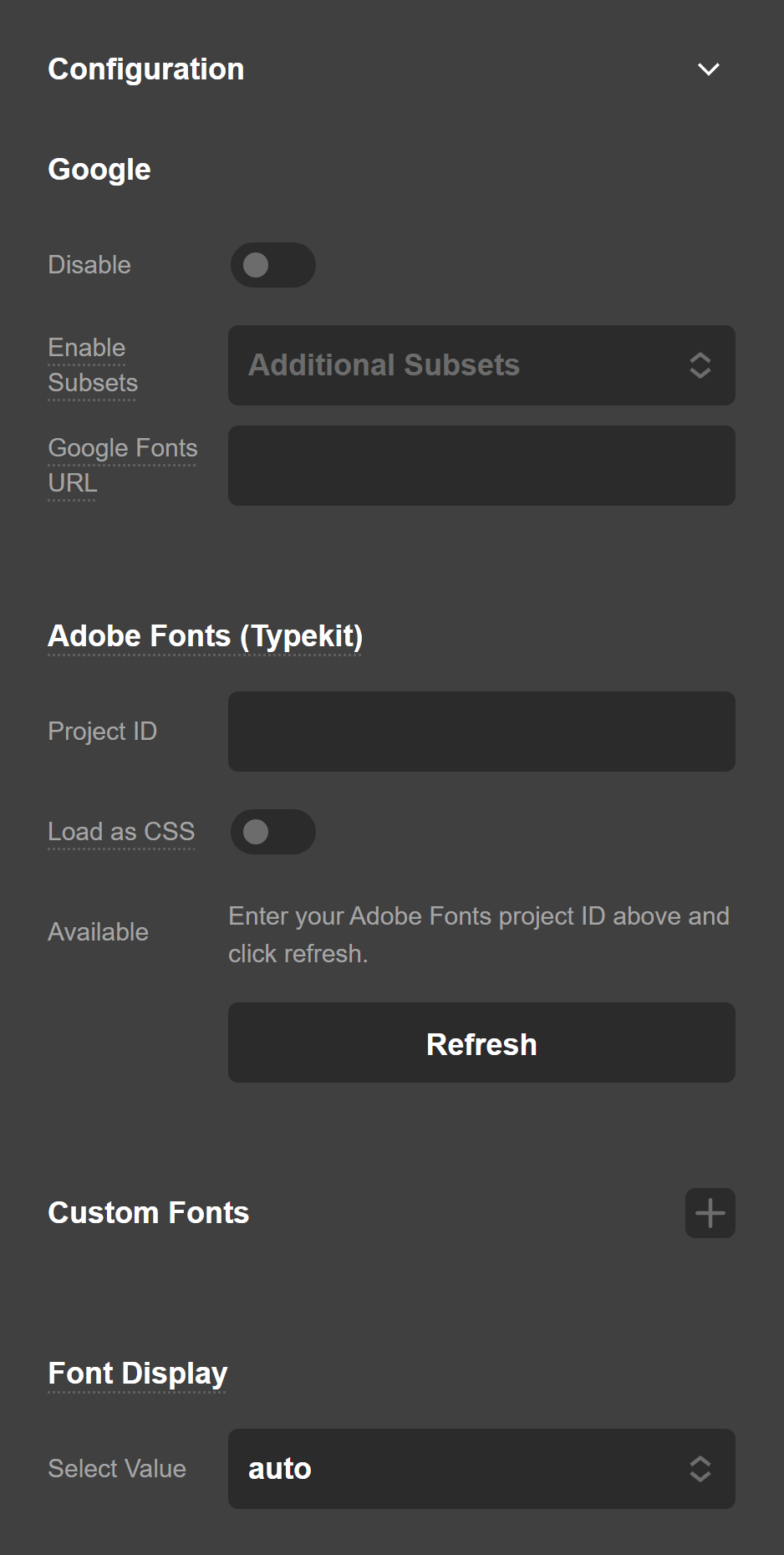Click the Google Fonts URL input field
Image resolution: width=784 pixels, height=1555 pixels.
[481, 466]
